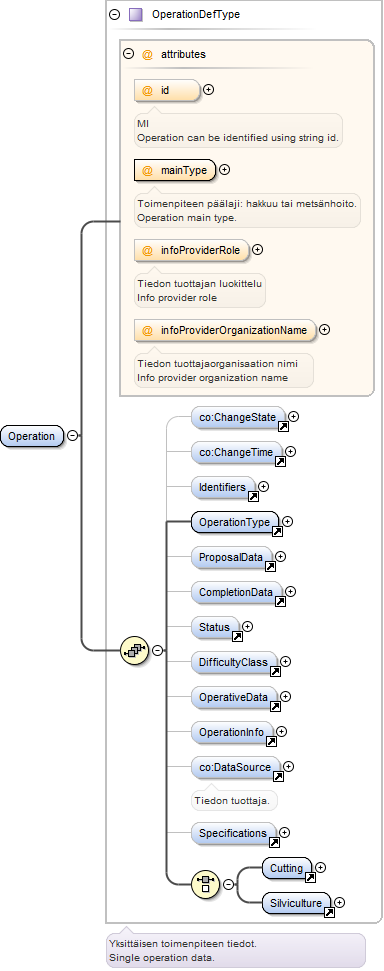Select the co:ChangeTime element
The image size is (384, 971).
point(236,453)
